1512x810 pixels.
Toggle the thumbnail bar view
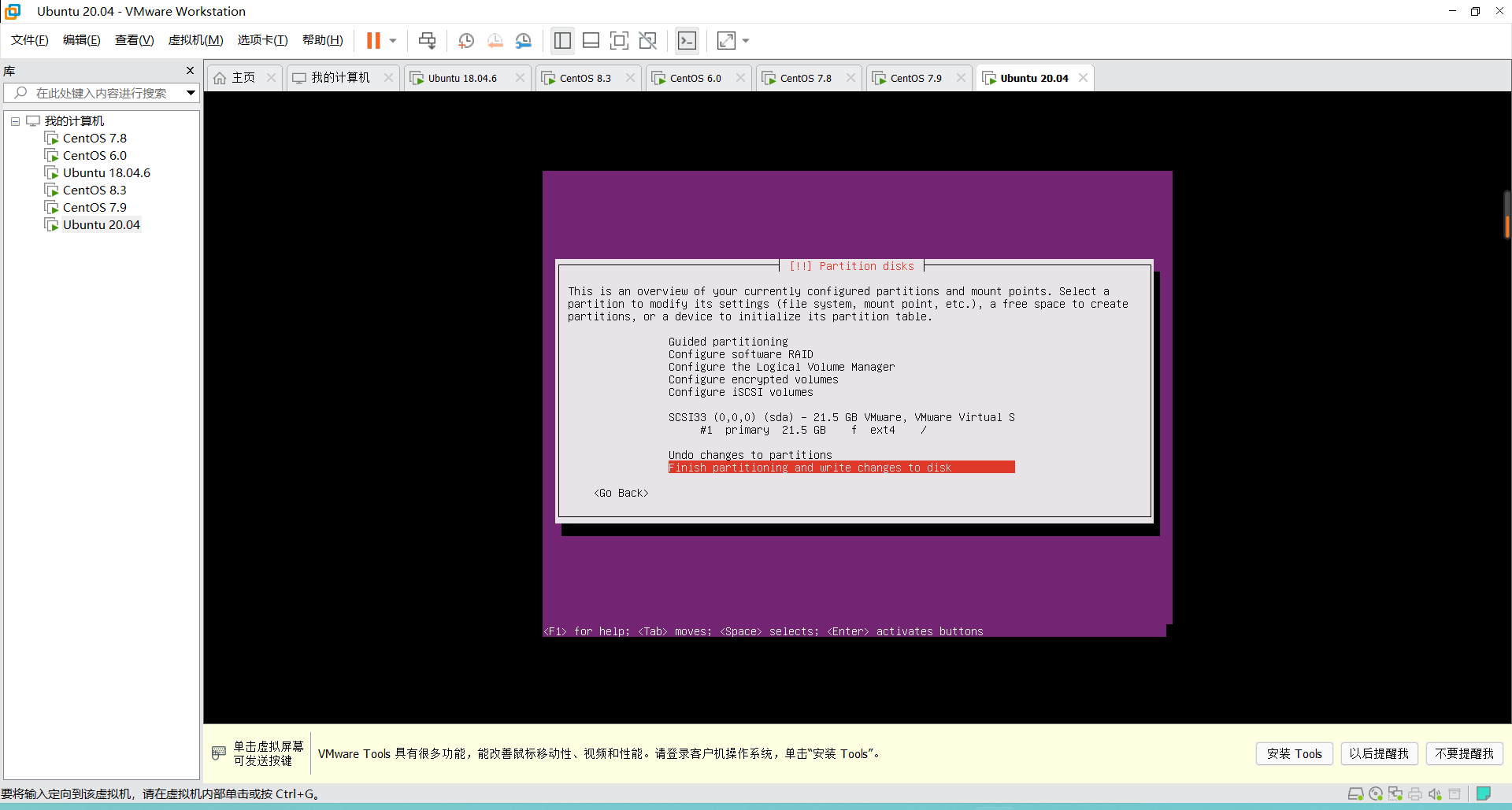(x=591, y=40)
